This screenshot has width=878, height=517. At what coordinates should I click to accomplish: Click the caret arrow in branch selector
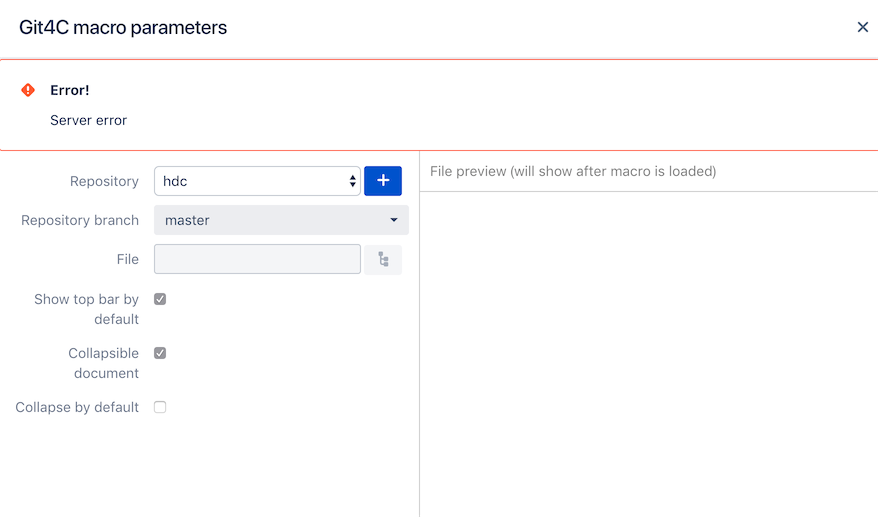point(394,220)
